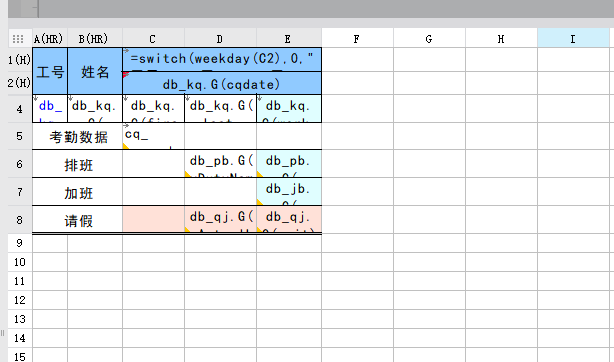Select column header A(HR)
Image resolution: width=614 pixels, height=362 pixels.
tap(50, 39)
